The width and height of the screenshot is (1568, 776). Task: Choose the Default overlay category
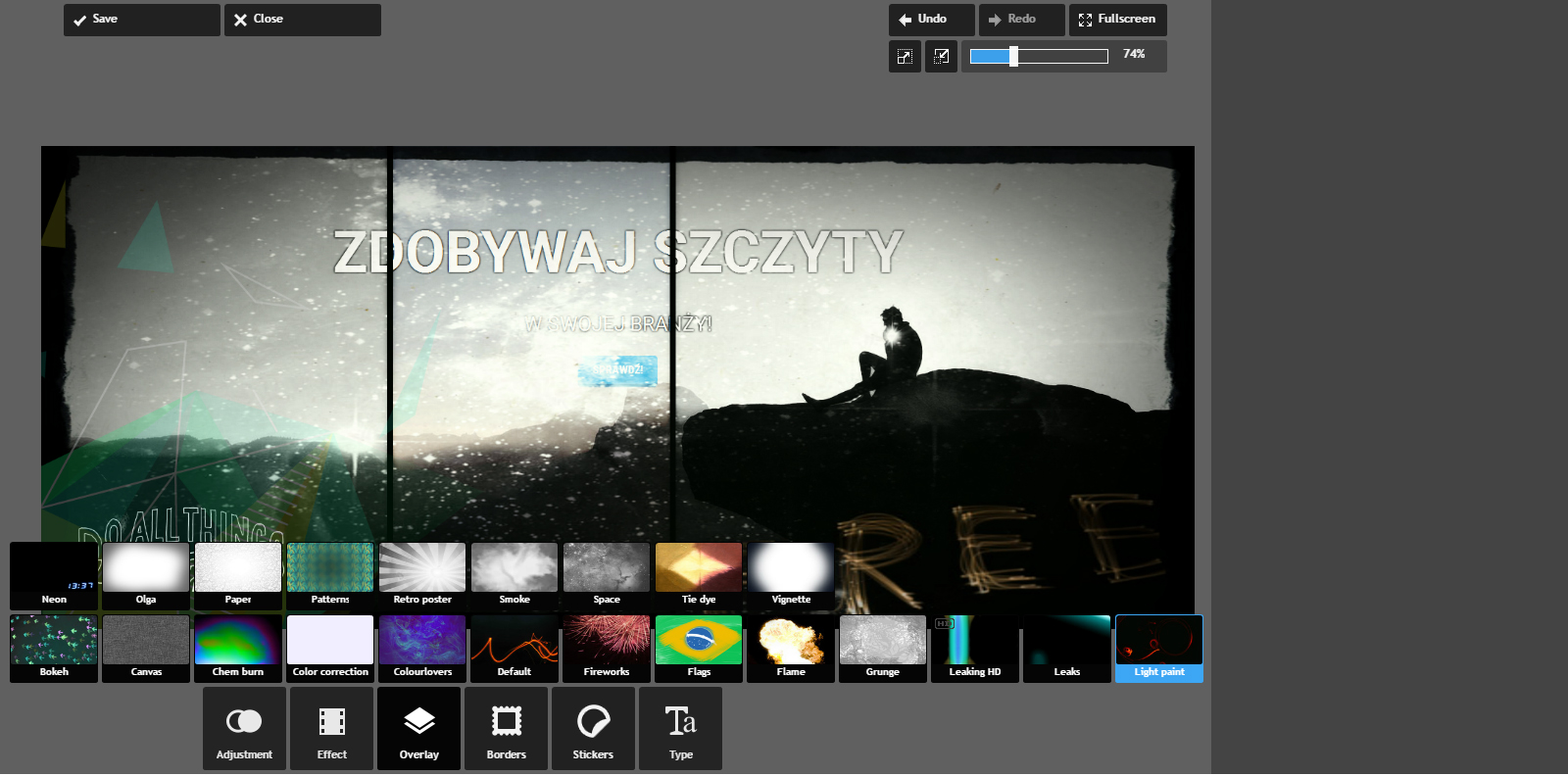pyautogui.click(x=514, y=649)
